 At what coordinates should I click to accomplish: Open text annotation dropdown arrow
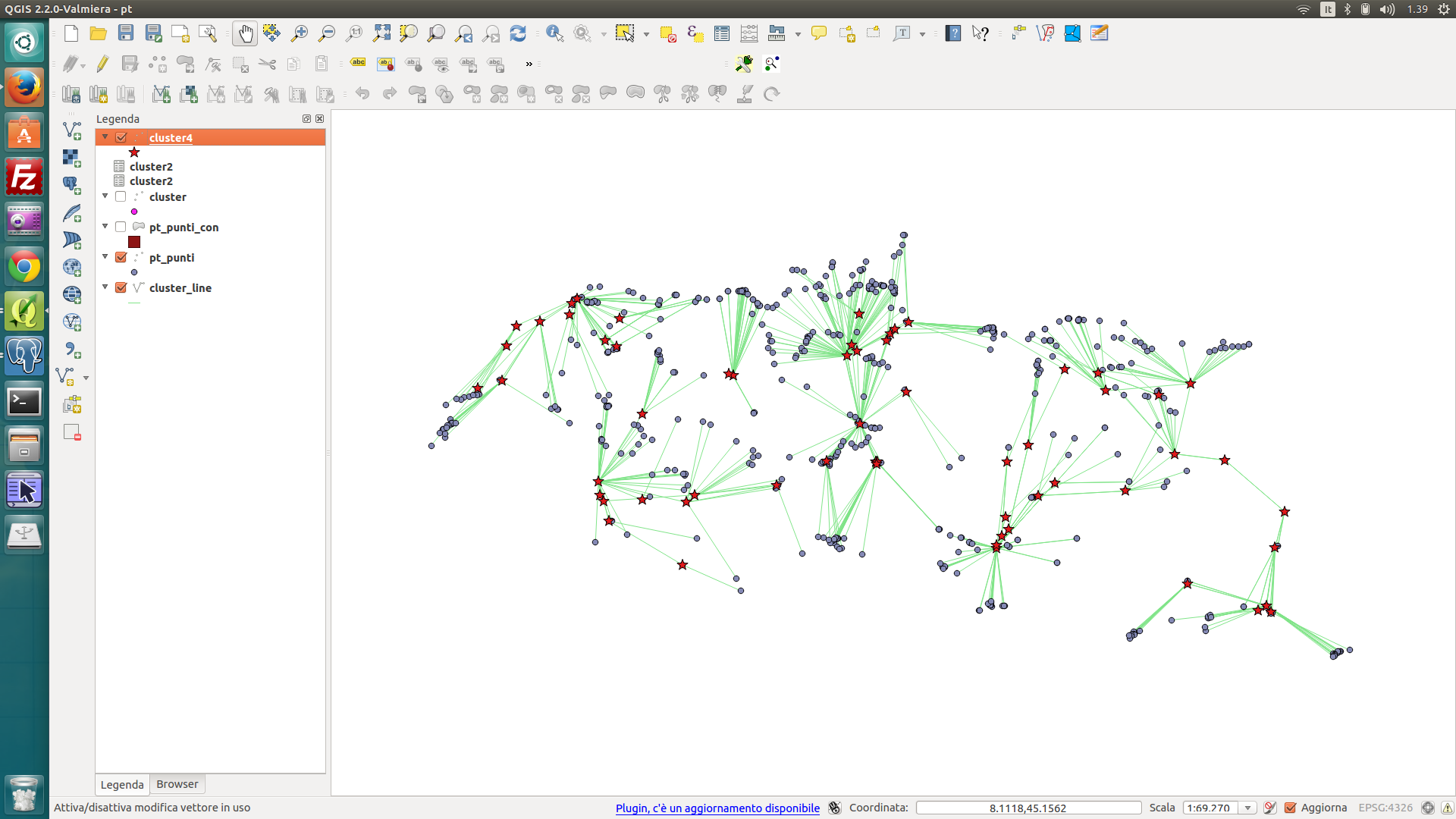pos(922,34)
